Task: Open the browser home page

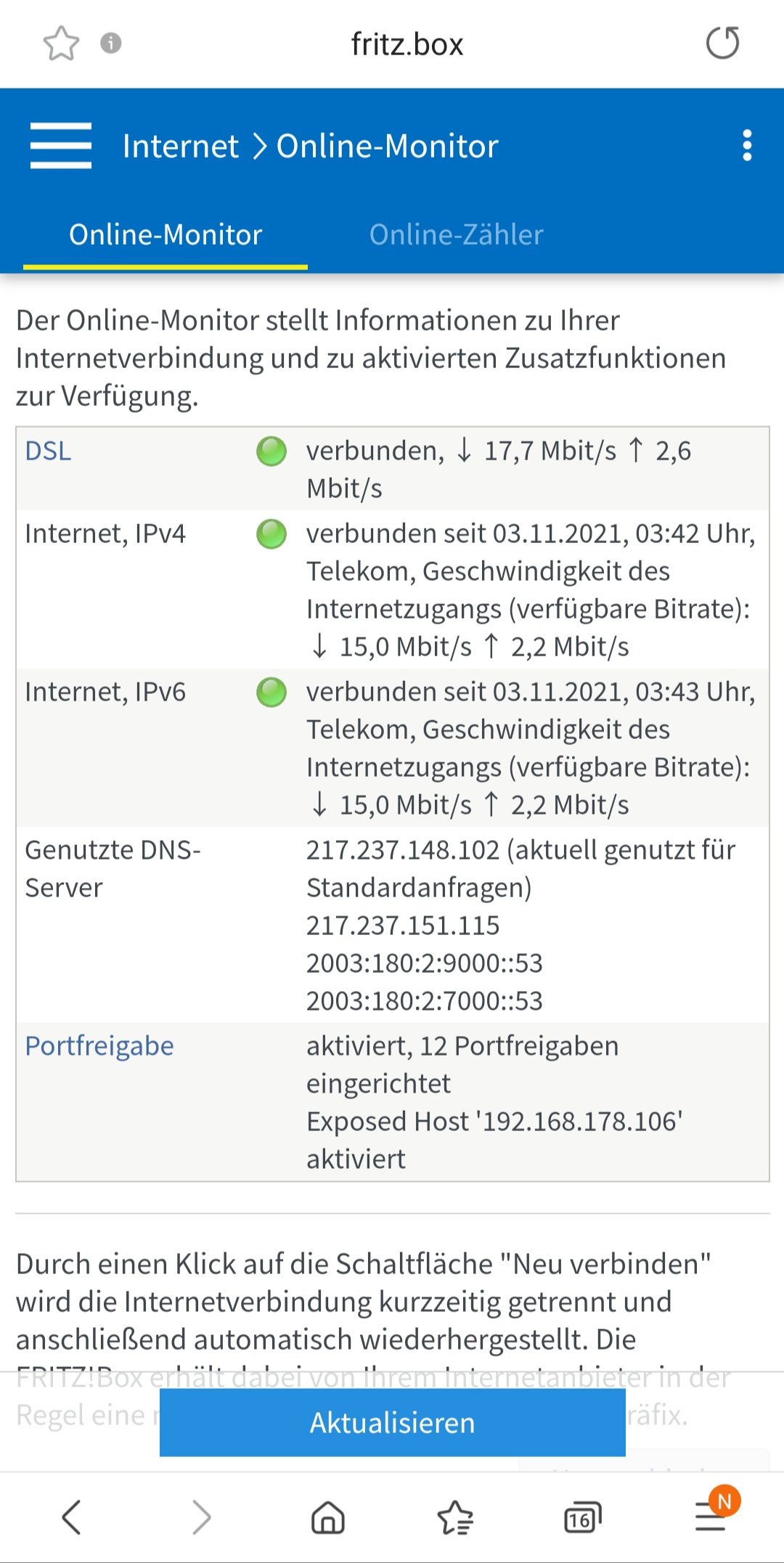Action: 328,1517
